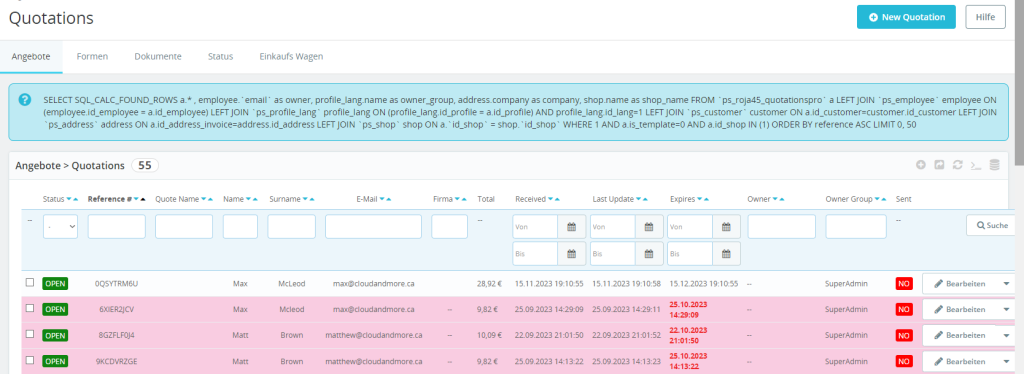Viewport: 1024px width, 374px height.
Task: Select checkbox for quote 0QSYTRM6U
Action: (x=29, y=283)
